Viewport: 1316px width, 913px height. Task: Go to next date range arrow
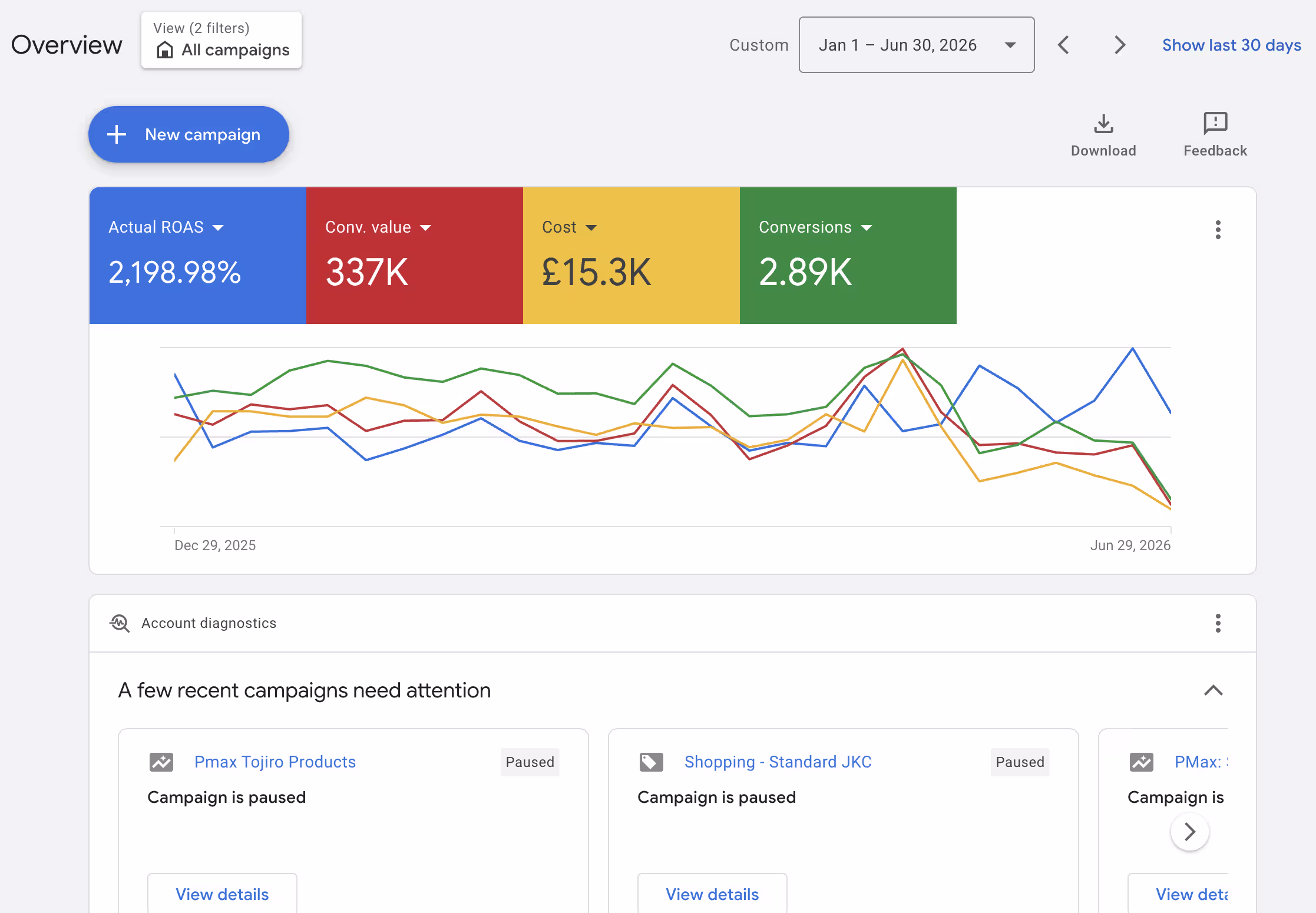click(1120, 45)
